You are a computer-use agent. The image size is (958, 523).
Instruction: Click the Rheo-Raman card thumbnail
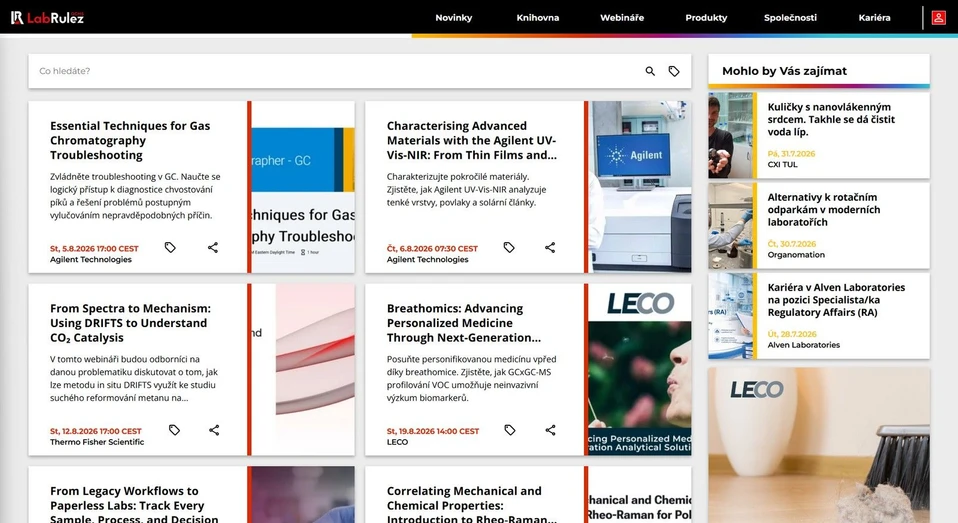point(640,495)
